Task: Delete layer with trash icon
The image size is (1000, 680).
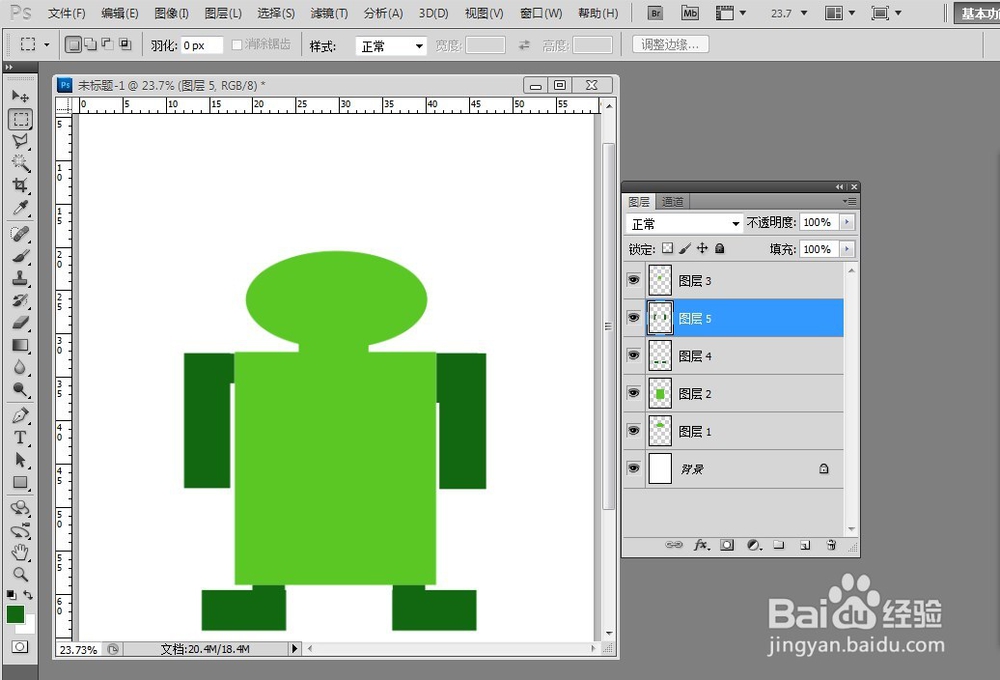Action: pyautogui.click(x=831, y=545)
